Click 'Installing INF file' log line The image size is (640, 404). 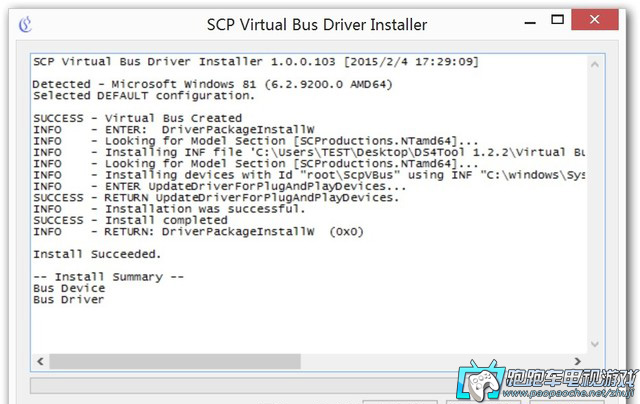coord(309,153)
